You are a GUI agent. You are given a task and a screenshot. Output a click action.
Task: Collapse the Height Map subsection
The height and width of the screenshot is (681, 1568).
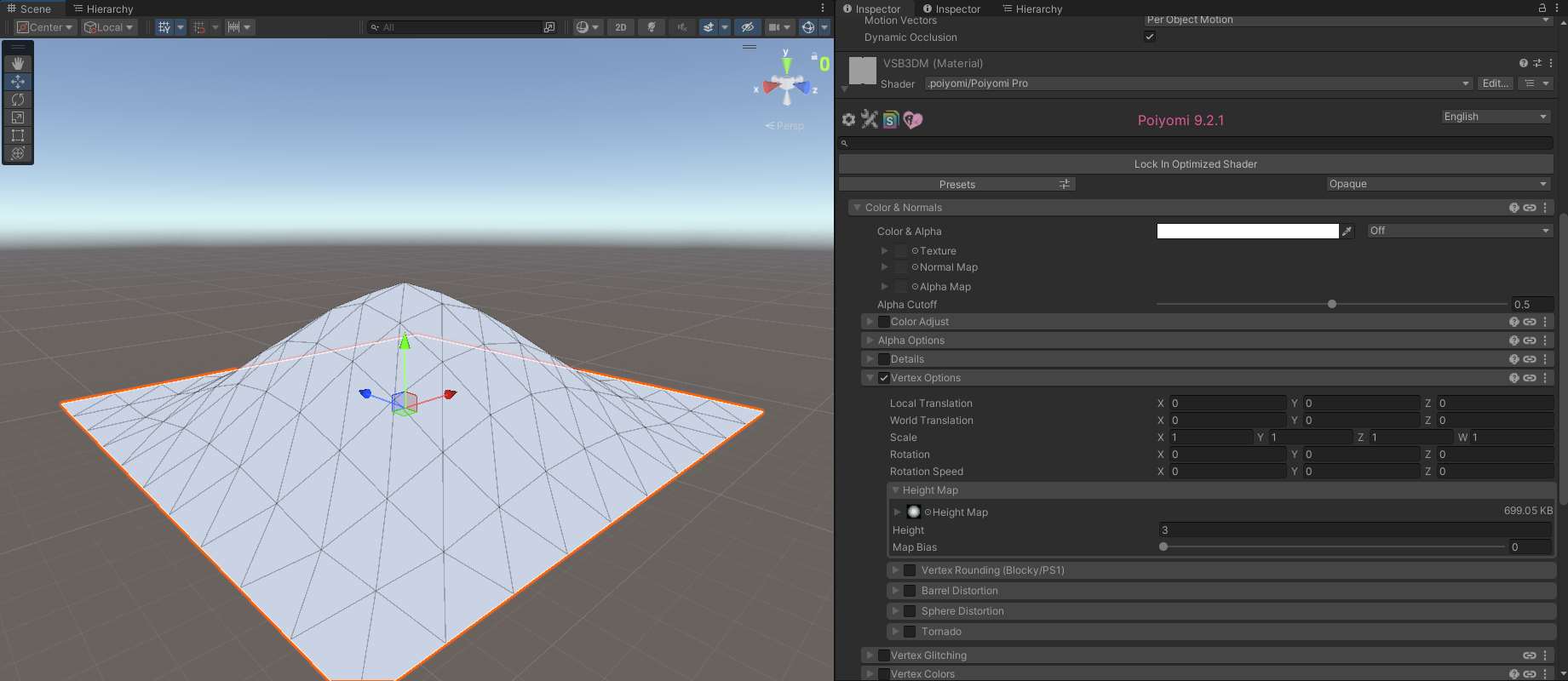pos(895,490)
